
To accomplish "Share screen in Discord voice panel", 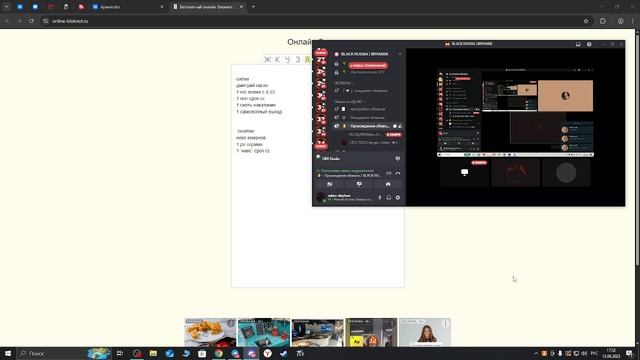I will click(x=359, y=184).
